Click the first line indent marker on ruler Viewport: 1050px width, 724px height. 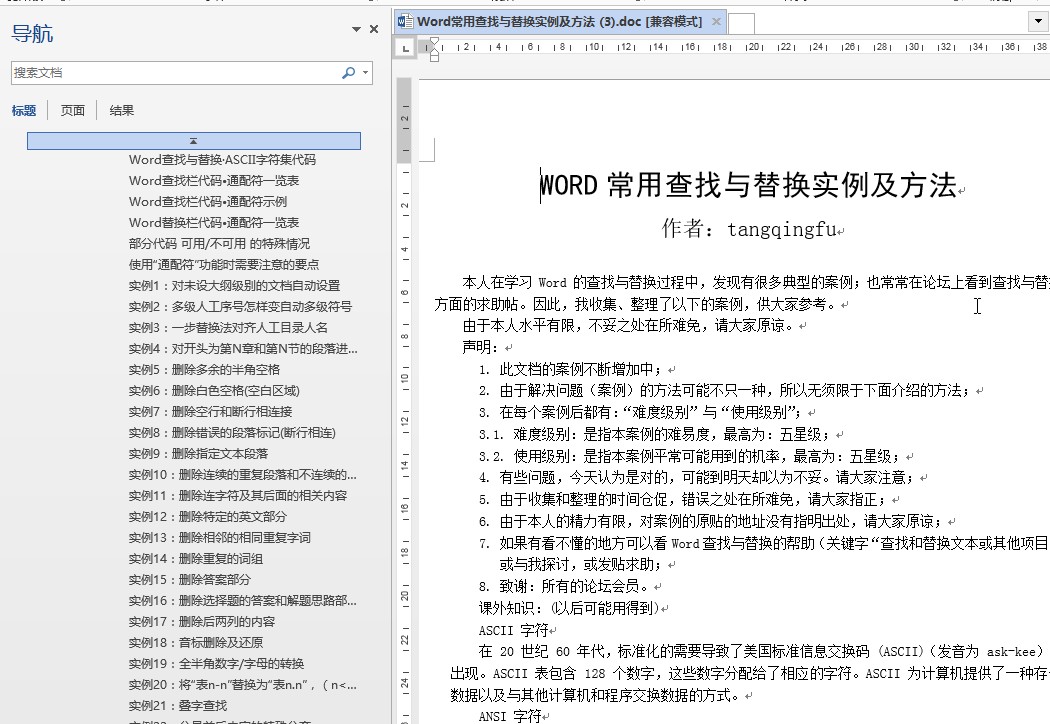click(x=433, y=42)
